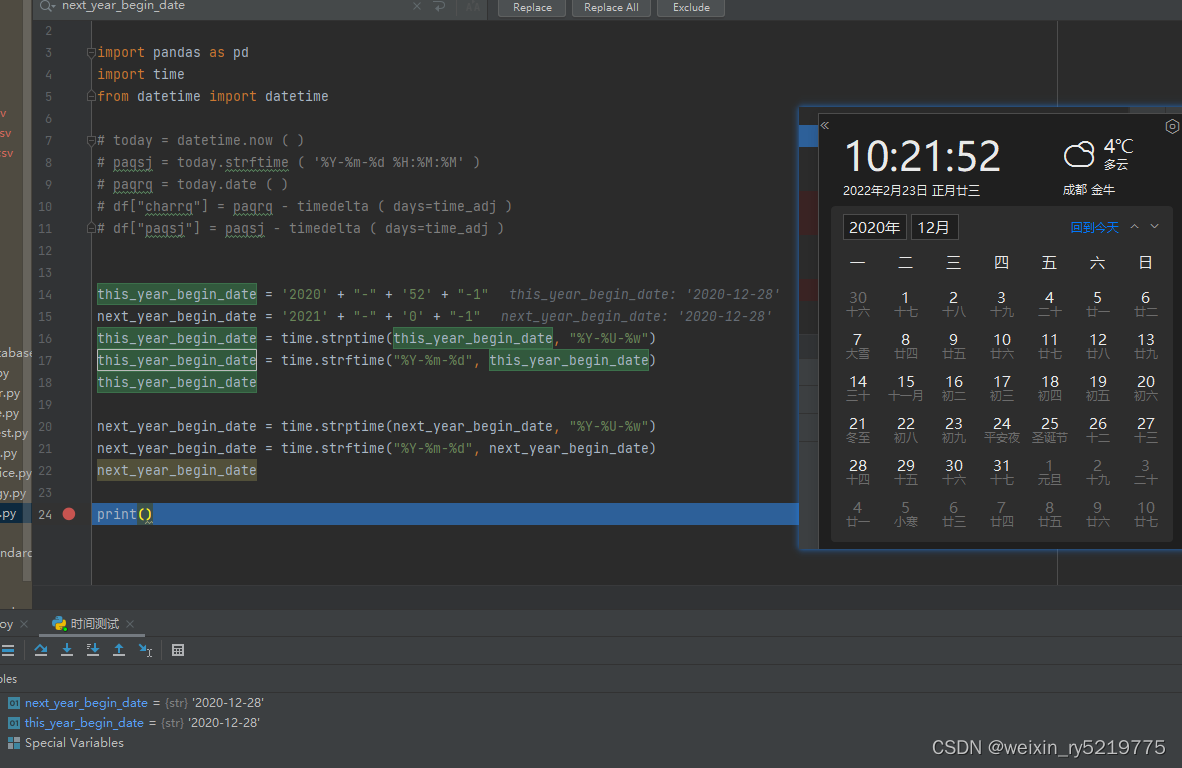Screen dimensions: 1182x768
Task: Click the fold end marker at line 11
Action: 91,228
